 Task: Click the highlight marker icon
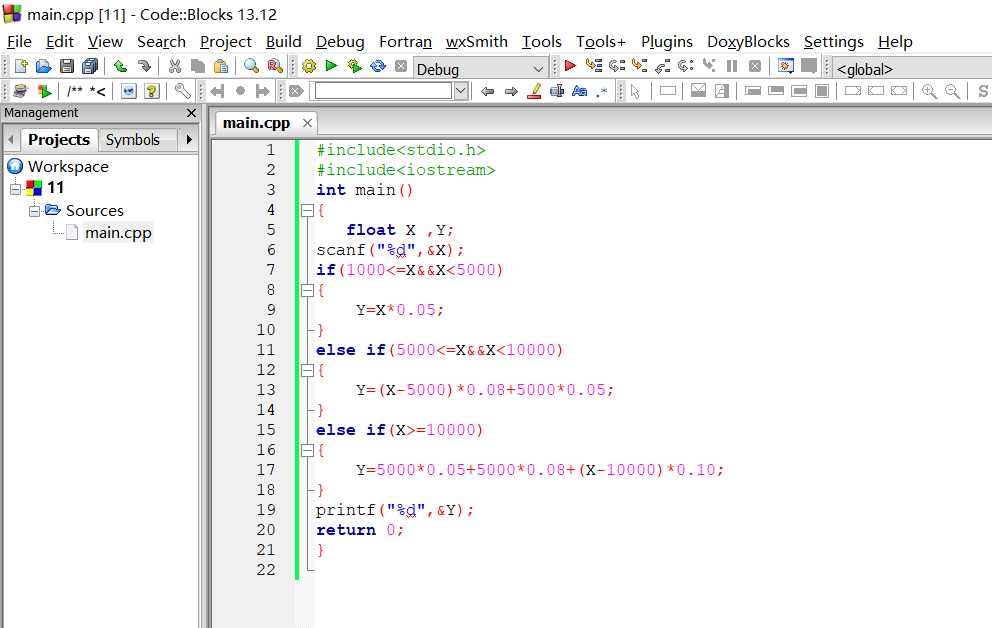[x=534, y=91]
